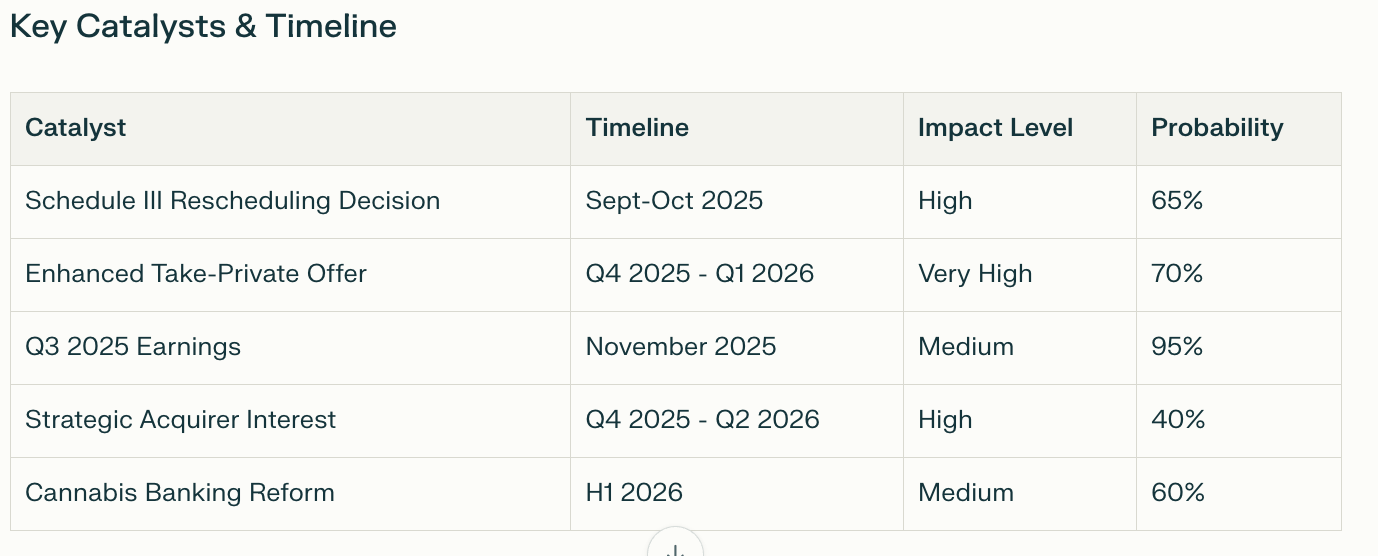The width and height of the screenshot is (1378, 556).
Task: Select the Enhanced Take-Private Offer cell
Action: coord(196,274)
